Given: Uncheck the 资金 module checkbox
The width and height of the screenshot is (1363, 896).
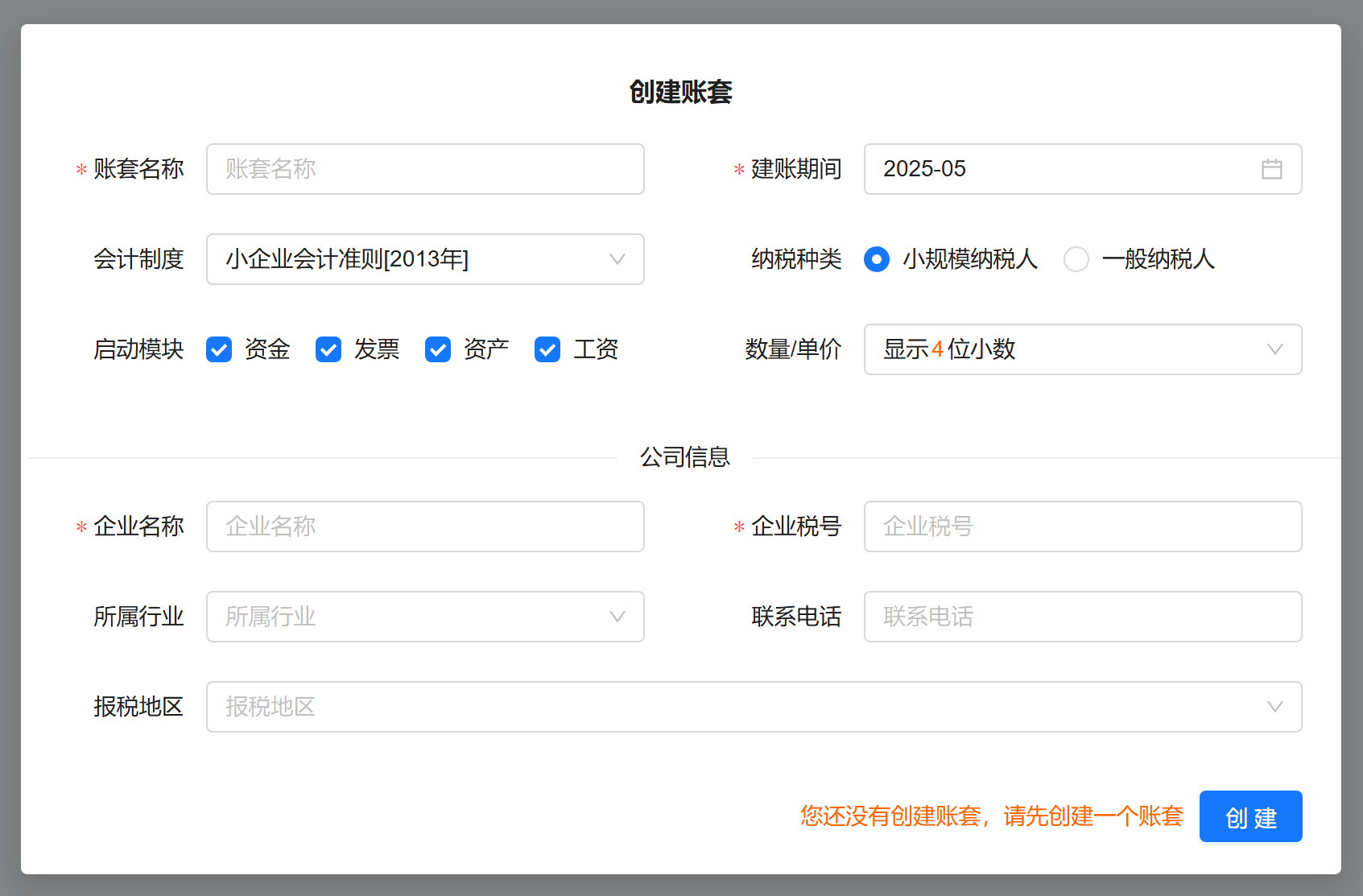Looking at the screenshot, I should [x=219, y=349].
